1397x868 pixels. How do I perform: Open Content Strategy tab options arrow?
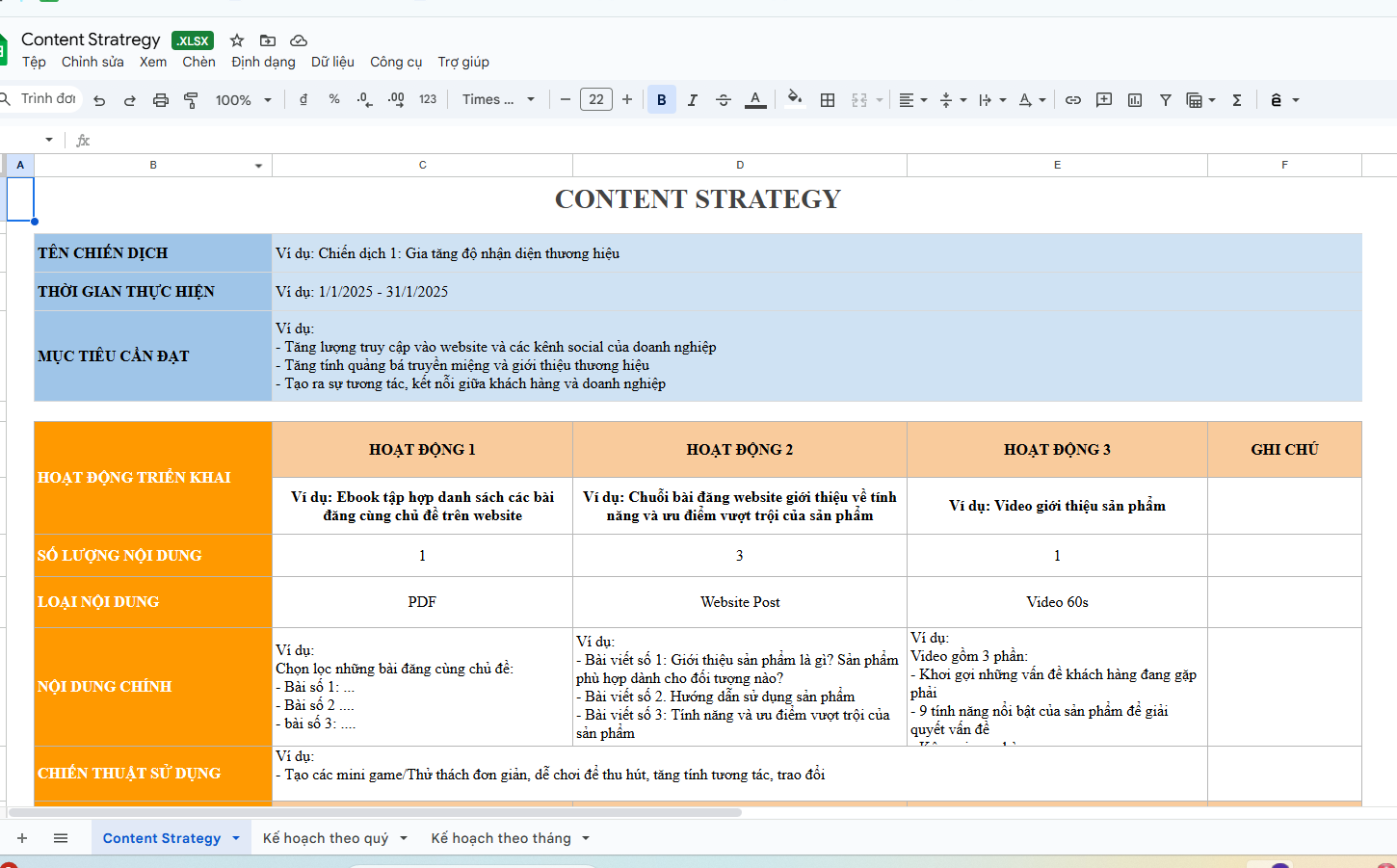[236, 838]
